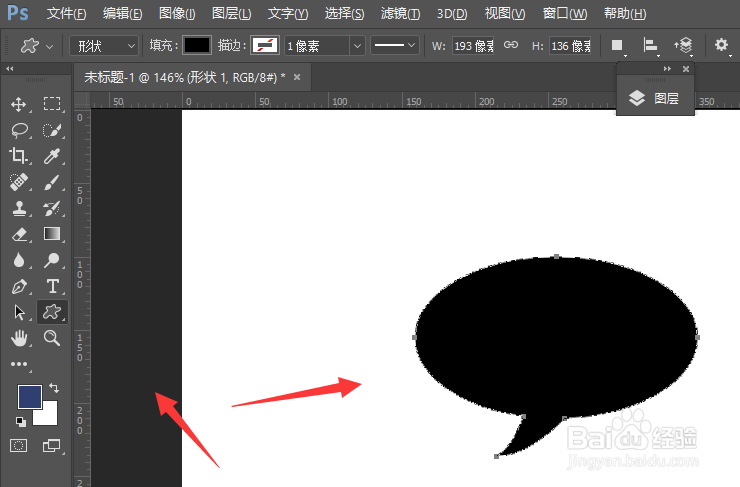Open the 滤镜(T) menu
Screen dimensions: 740x487
click(401, 14)
